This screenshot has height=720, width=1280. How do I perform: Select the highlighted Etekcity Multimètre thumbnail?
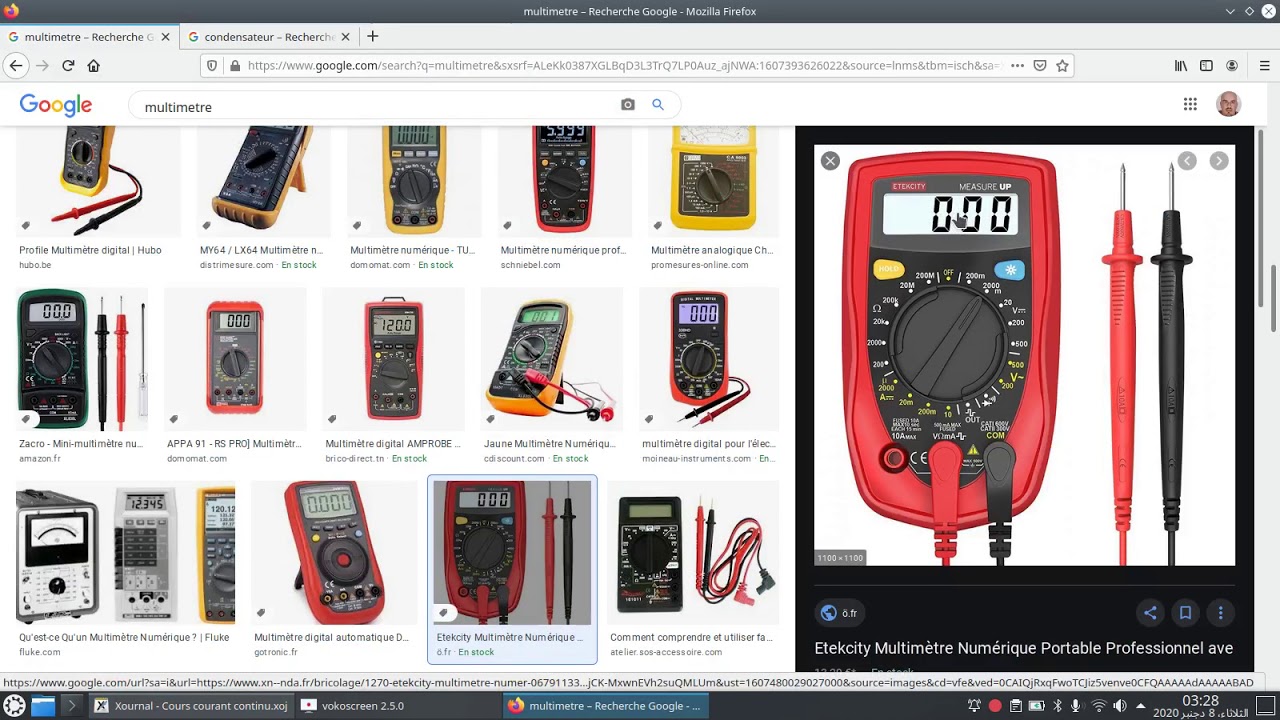tap(512, 552)
